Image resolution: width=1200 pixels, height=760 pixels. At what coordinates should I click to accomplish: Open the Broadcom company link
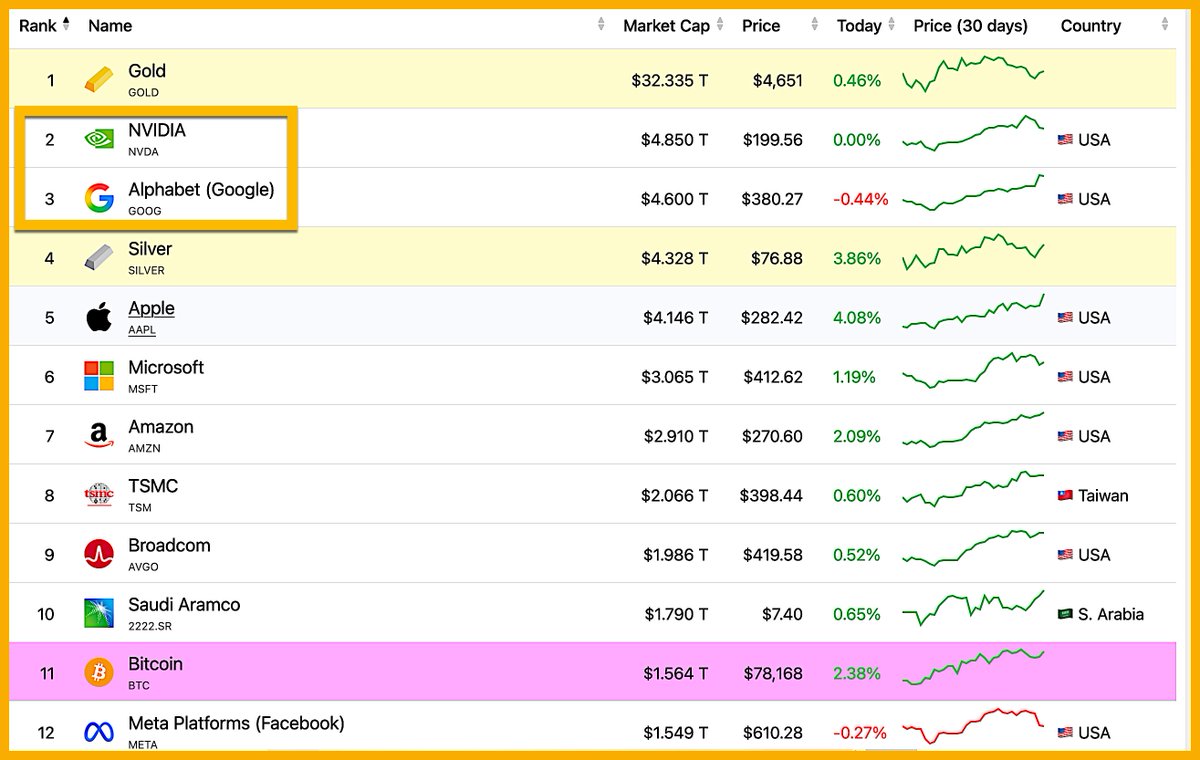tap(169, 545)
